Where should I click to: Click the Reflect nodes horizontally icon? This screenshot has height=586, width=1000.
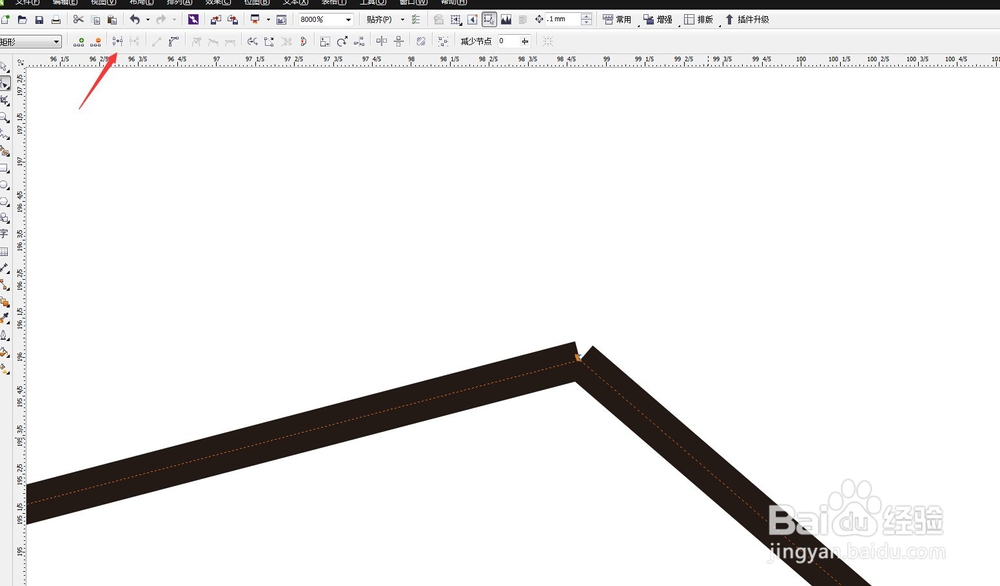click(x=381, y=41)
